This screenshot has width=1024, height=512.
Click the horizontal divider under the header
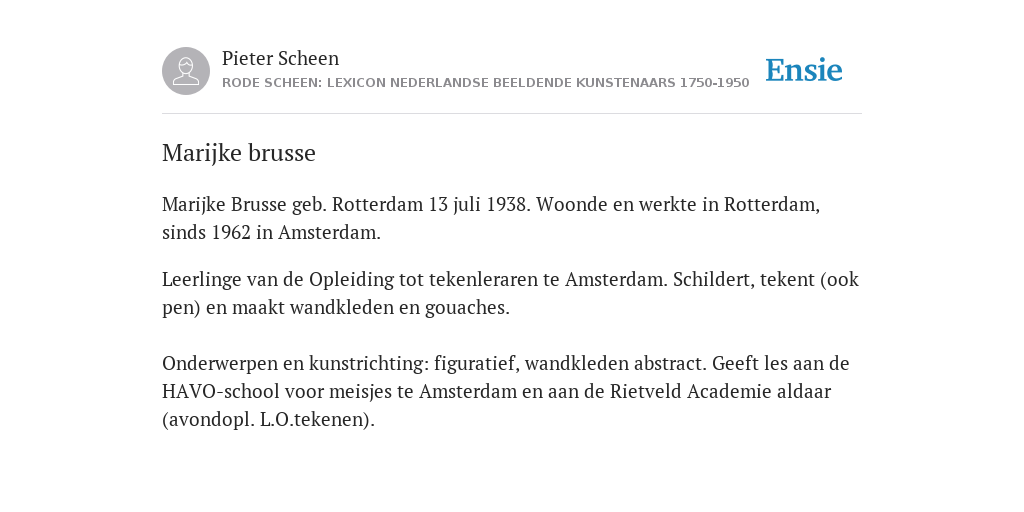(512, 114)
